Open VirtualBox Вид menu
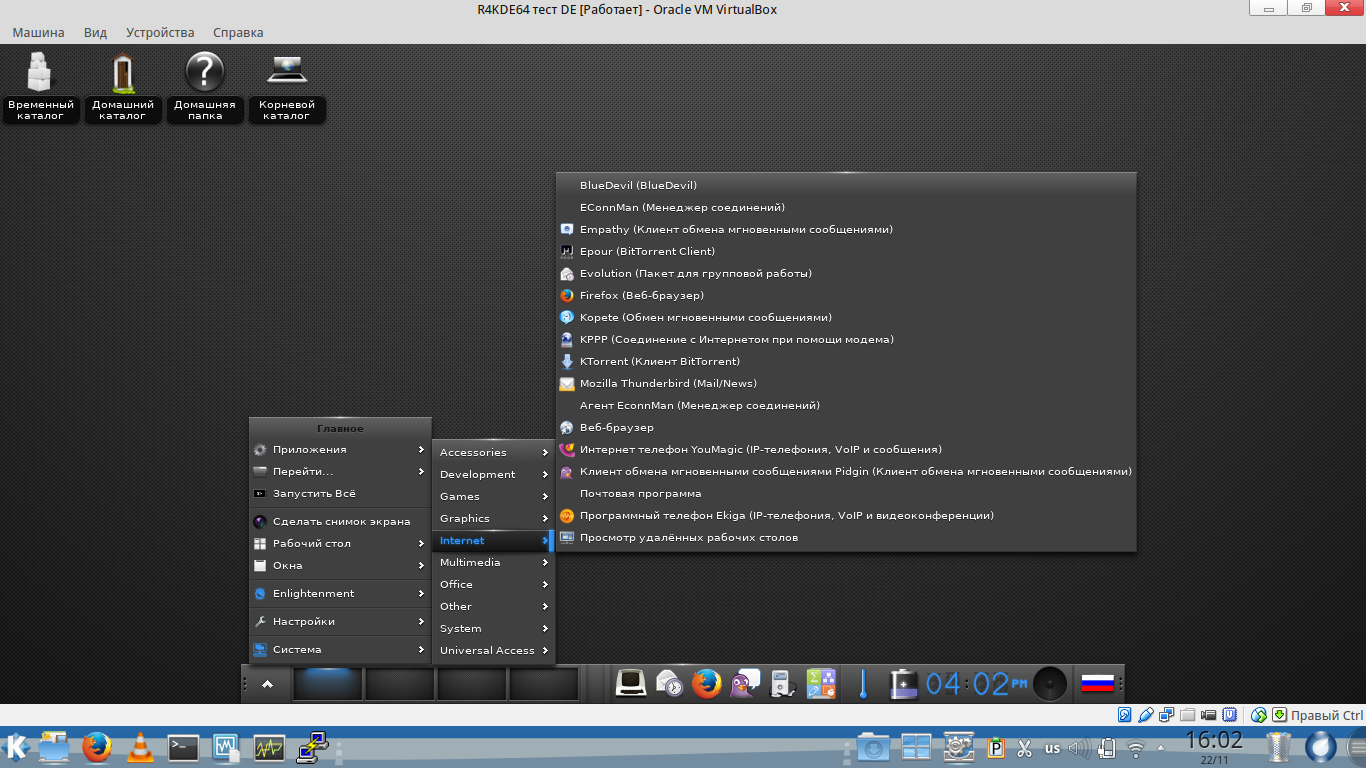This screenshot has height=768, width=1366. [95, 32]
